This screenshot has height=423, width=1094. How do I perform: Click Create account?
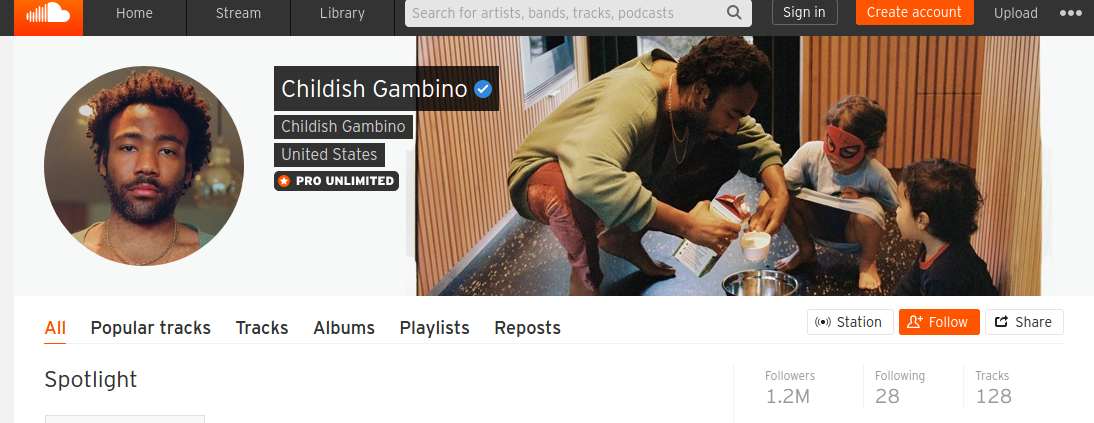point(915,13)
